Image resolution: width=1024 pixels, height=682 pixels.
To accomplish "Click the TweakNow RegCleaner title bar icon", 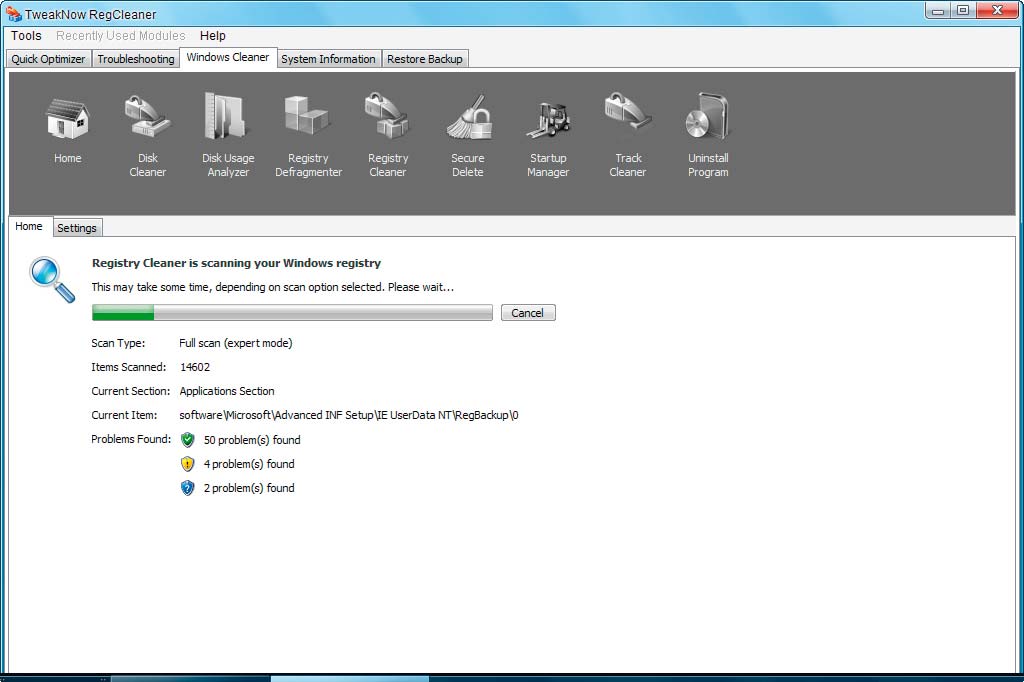I will [x=13, y=13].
